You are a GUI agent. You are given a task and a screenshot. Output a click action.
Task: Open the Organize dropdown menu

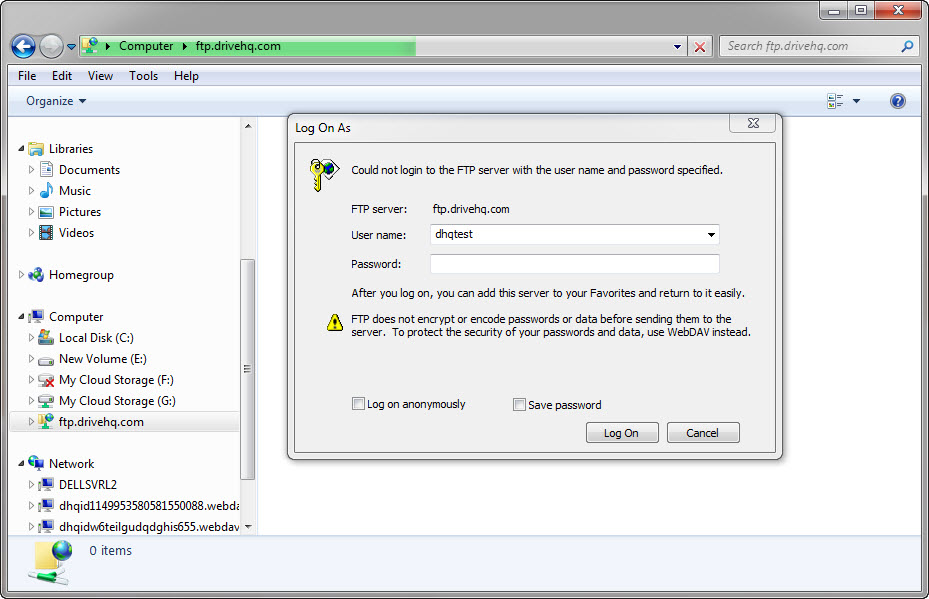pyautogui.click(x=56, y=101)
